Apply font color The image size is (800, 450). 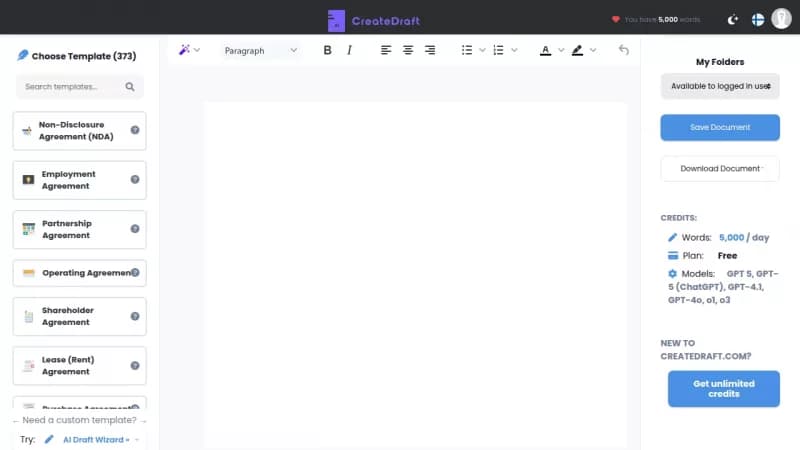(x=545, y=50)
